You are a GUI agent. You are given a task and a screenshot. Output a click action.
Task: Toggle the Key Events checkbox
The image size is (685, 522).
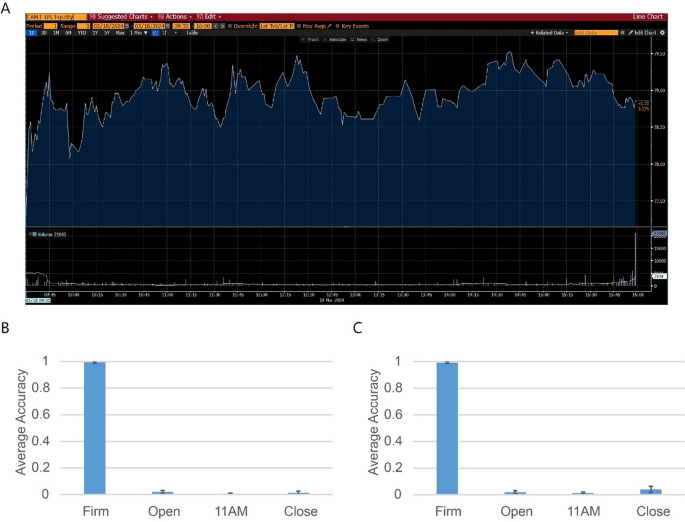pos(338,25)
